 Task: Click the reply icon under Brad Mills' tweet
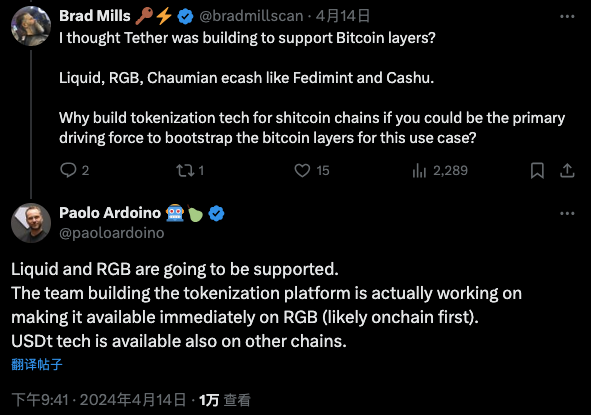click(x=68, y=170)
